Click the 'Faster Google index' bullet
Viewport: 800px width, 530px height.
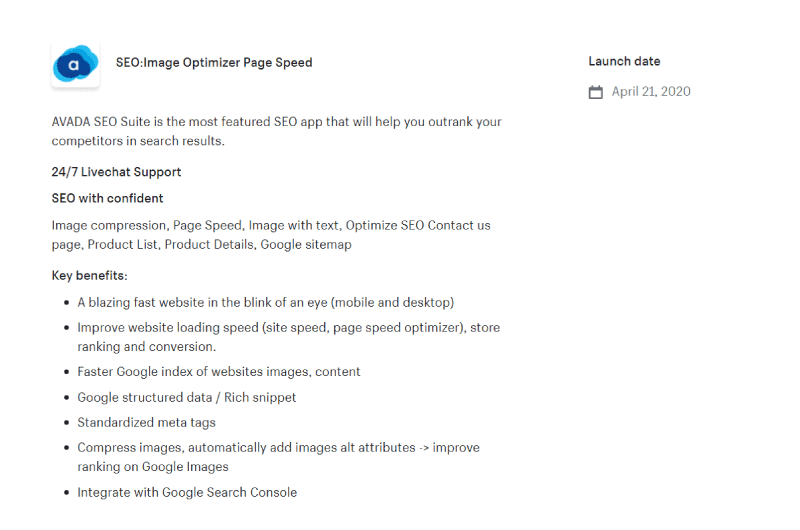[x=218, y=372]
